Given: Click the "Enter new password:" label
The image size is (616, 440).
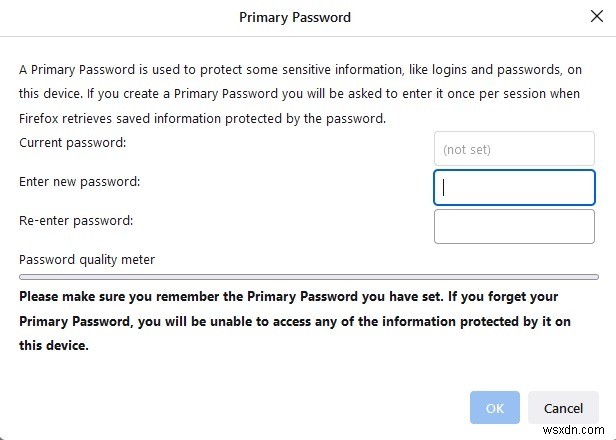Looking at the screenshot, I should (x=79, y=182).
